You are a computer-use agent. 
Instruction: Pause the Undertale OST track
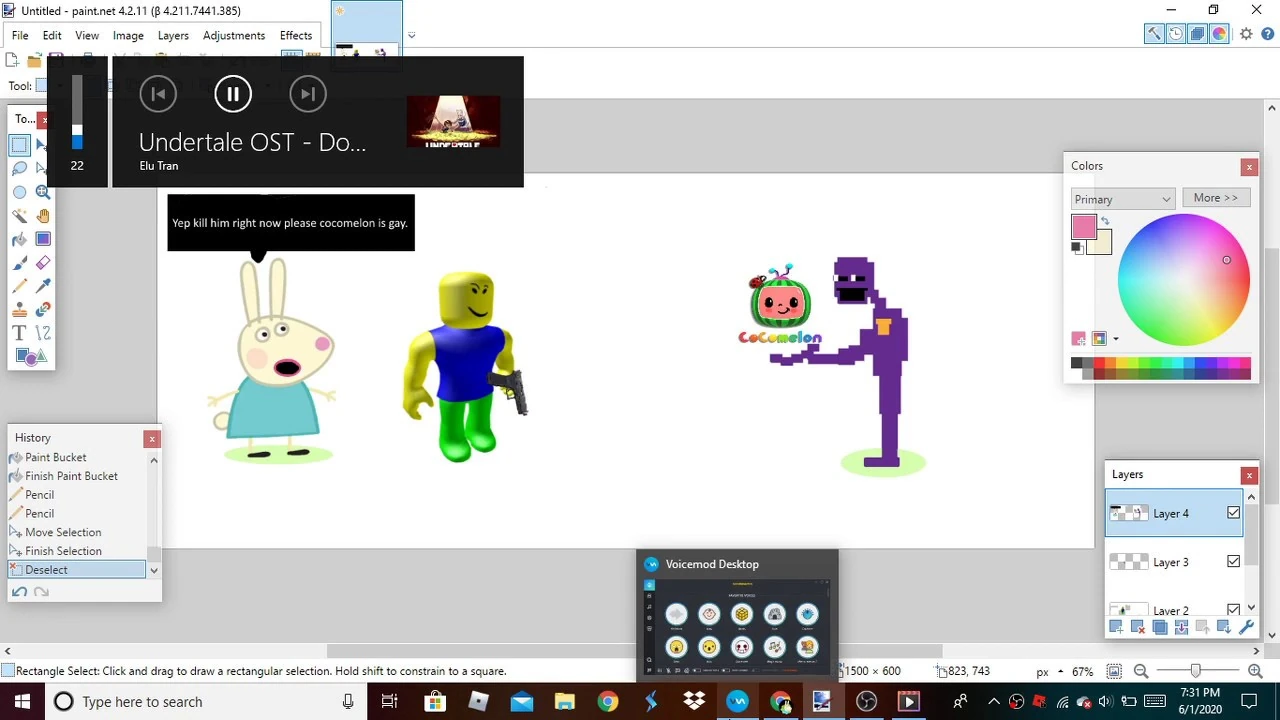pos(233,94)
